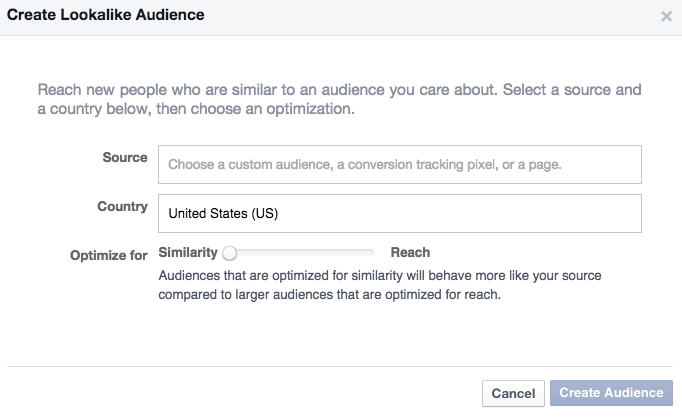This screenshot has height=417, width=682.
Task: Click the intro text about reaching new people
Action: click(339, 99)
